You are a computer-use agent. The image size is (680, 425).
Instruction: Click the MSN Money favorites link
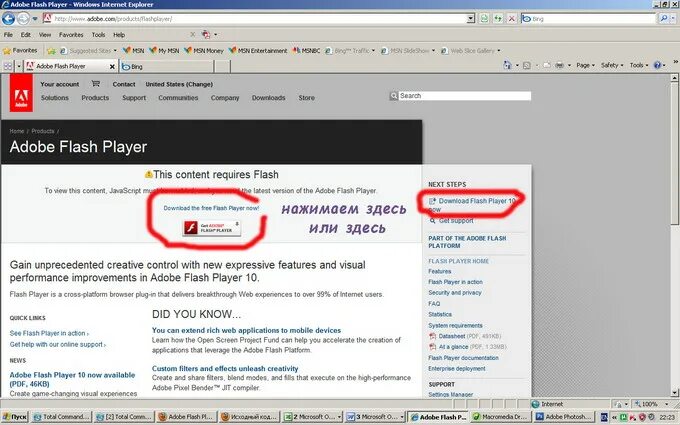[x=204, y=51]
